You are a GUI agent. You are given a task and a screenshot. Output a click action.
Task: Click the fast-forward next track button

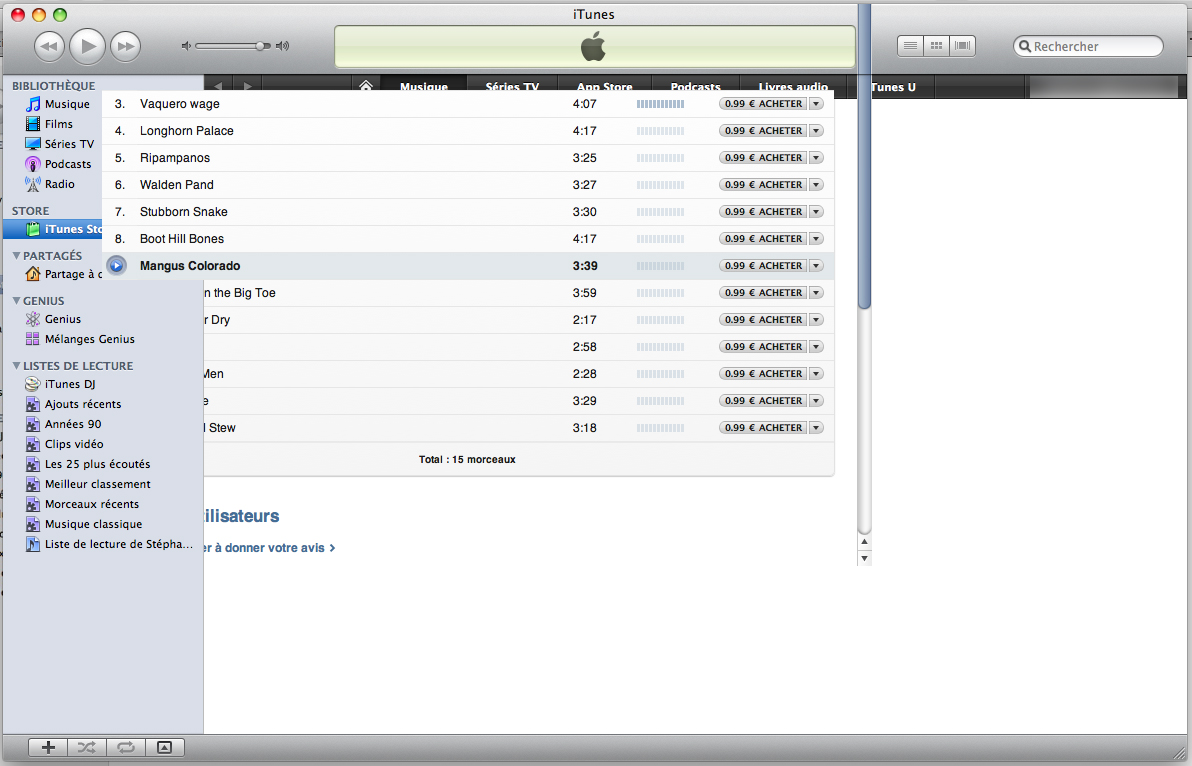[125, 46]
